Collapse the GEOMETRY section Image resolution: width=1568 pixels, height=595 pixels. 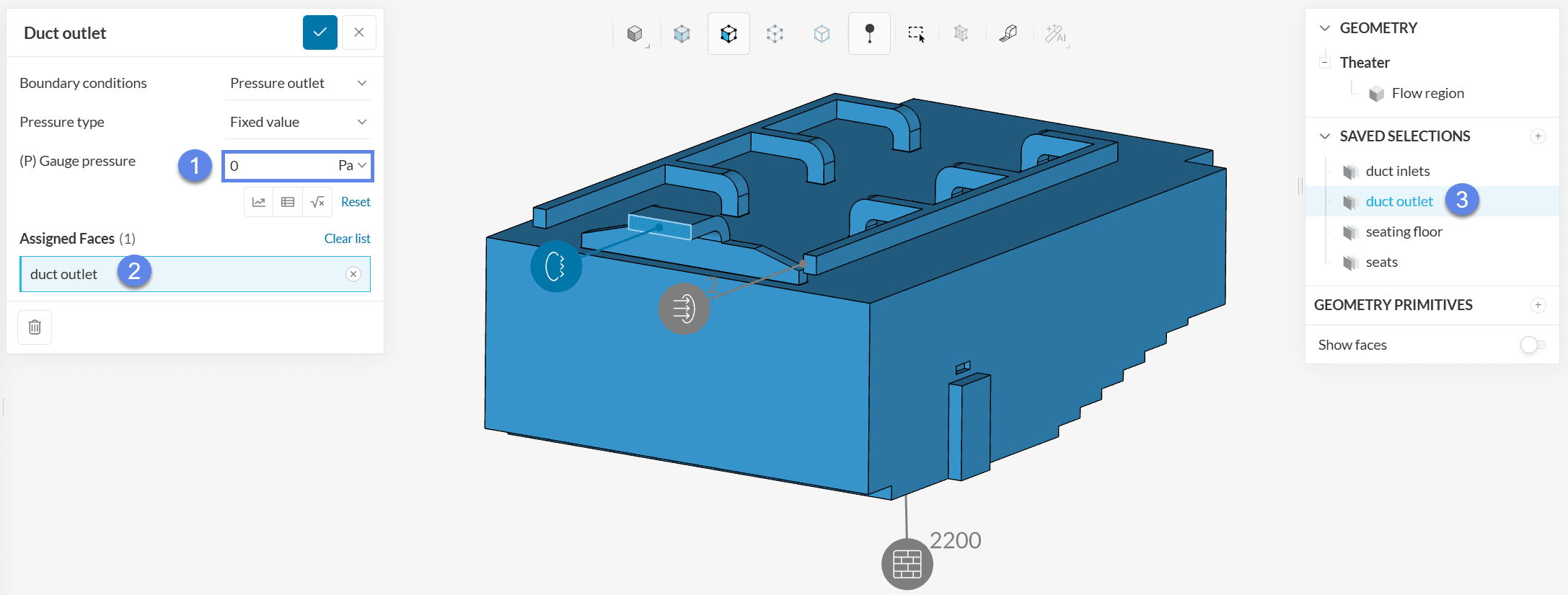pos(1325,28)
